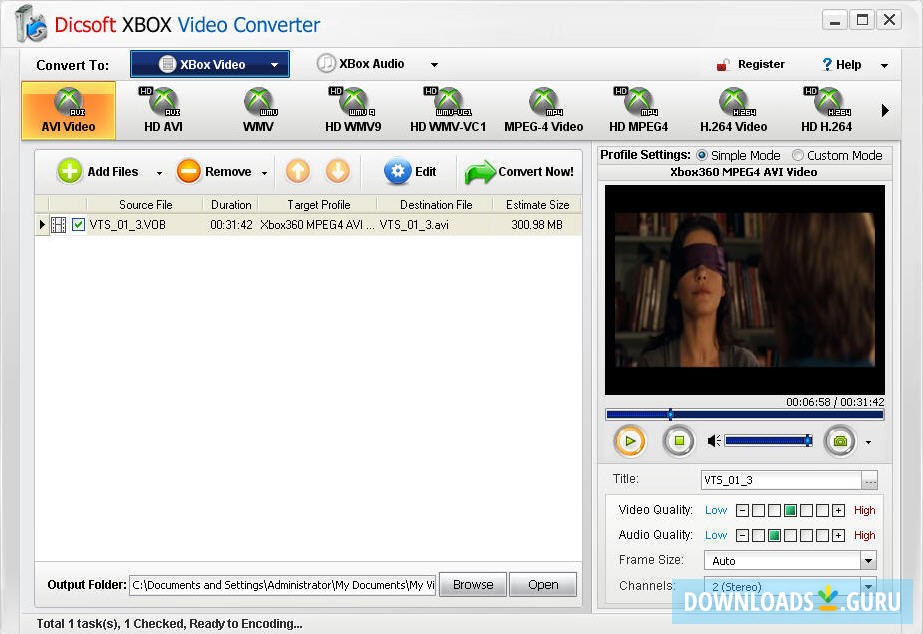Image resolution: width=923 pixels, height=634 pixels.
Task: Open the Frame Size dropdown
Action: [866, 560]
